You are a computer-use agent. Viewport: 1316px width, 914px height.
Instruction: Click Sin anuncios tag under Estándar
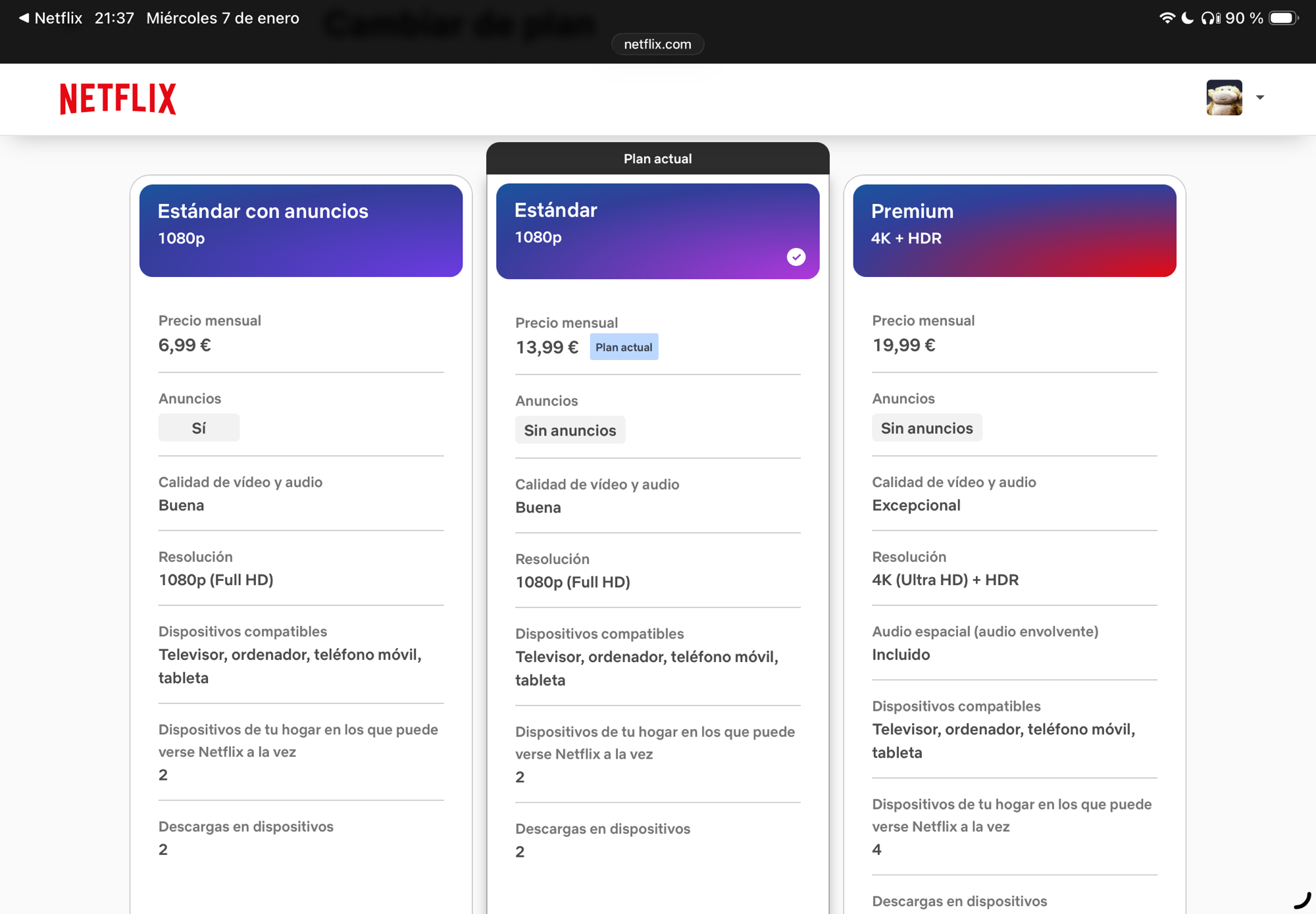pyautogui.click(x=570, y=430)
